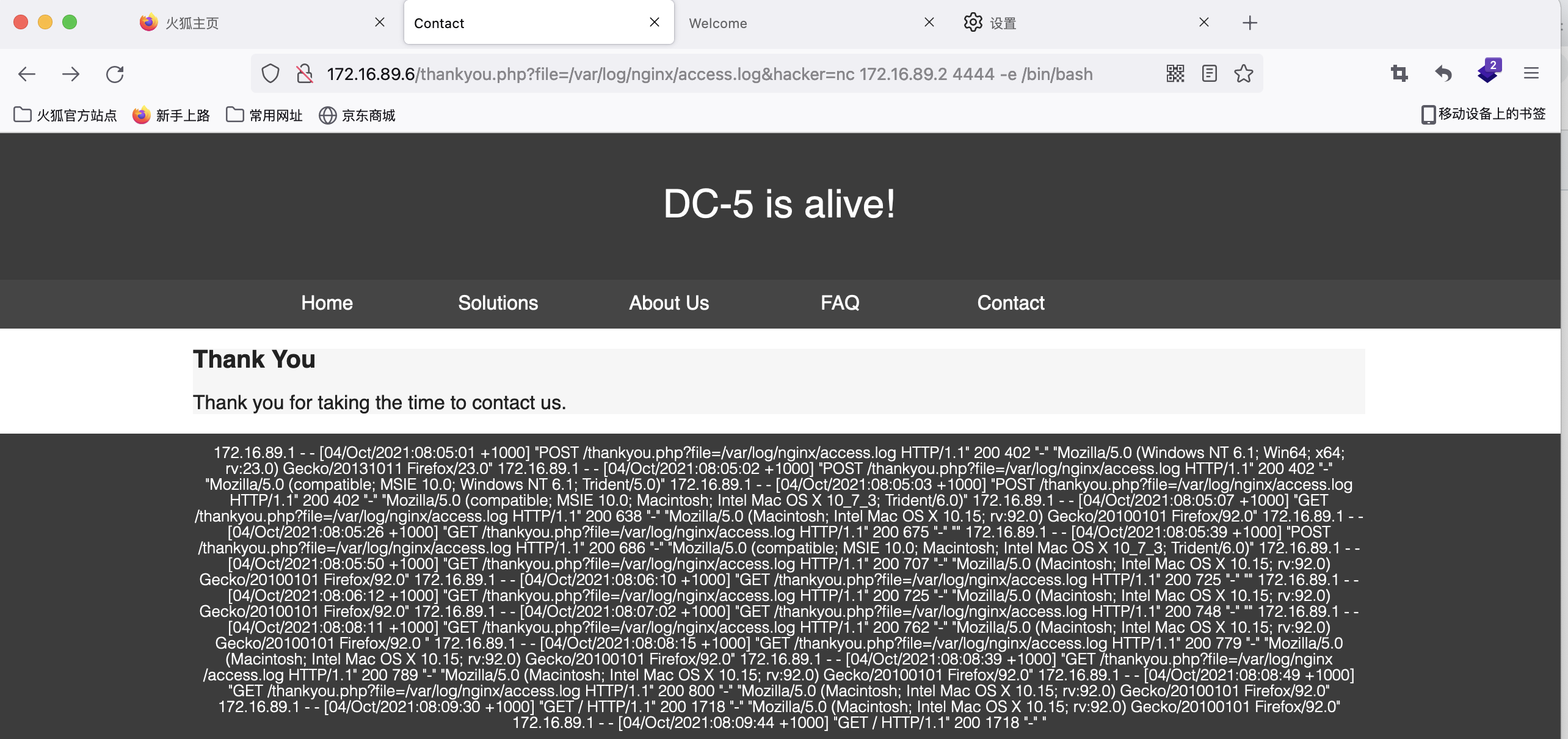Click the insecure connection lock icon

click(304, 74)
